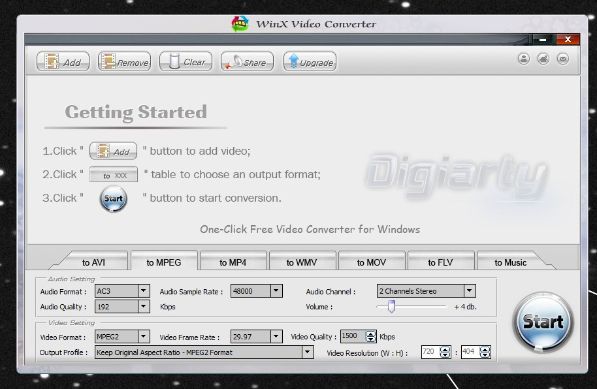
Task: Close the WinX Video Converter window
Action: (568, 39)
